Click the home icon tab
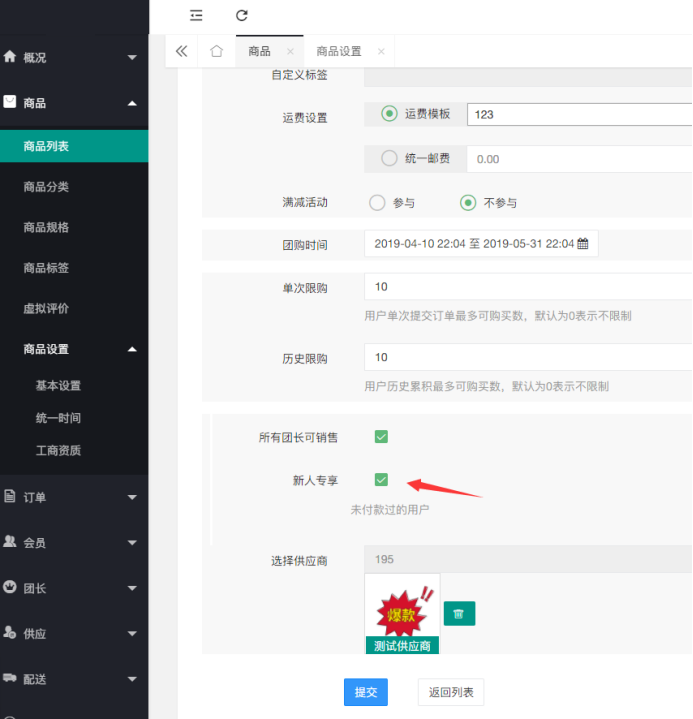The image size is (693, 719). tap(216, 51)
